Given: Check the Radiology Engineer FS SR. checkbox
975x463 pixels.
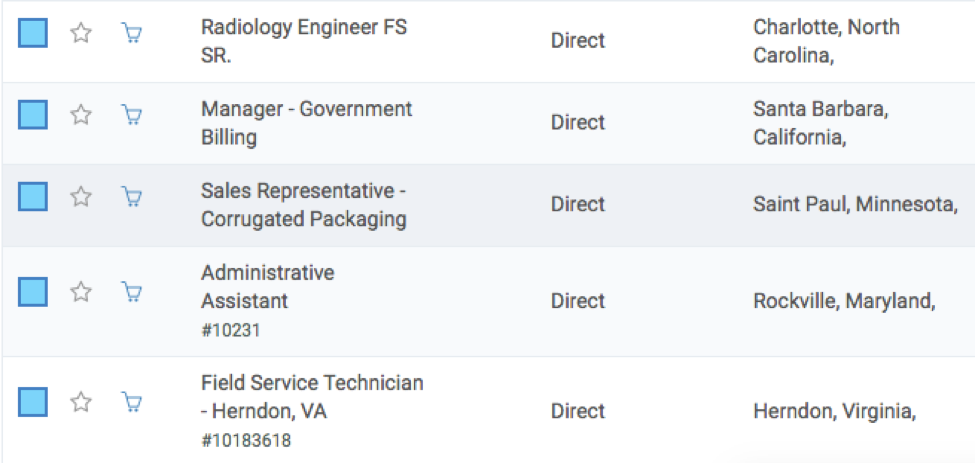Looking at the screenshot, I should (x=33, y=33).
